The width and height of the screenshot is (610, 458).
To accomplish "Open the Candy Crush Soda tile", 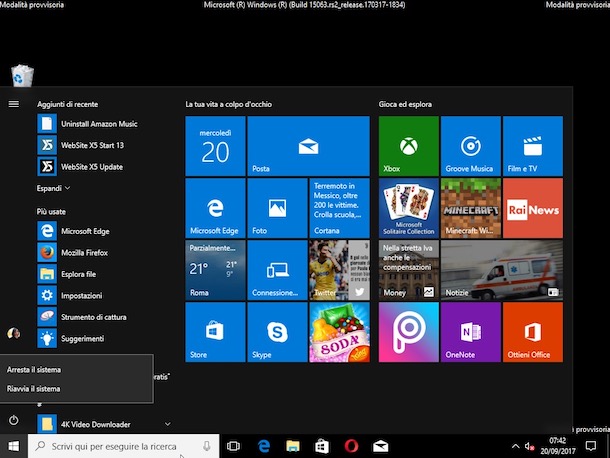I will point(339,332).
